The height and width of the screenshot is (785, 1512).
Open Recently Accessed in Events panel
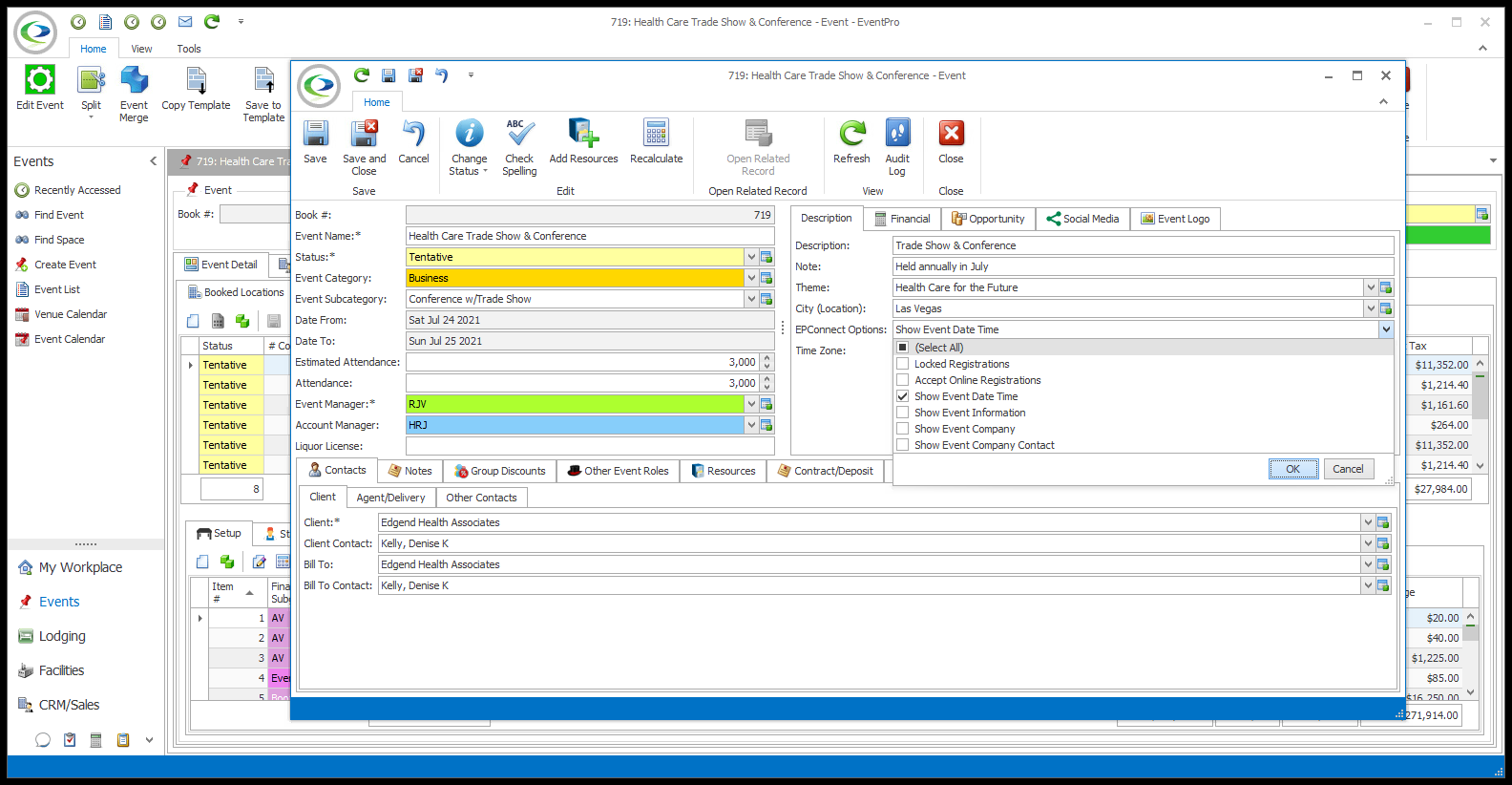point(68,190)
